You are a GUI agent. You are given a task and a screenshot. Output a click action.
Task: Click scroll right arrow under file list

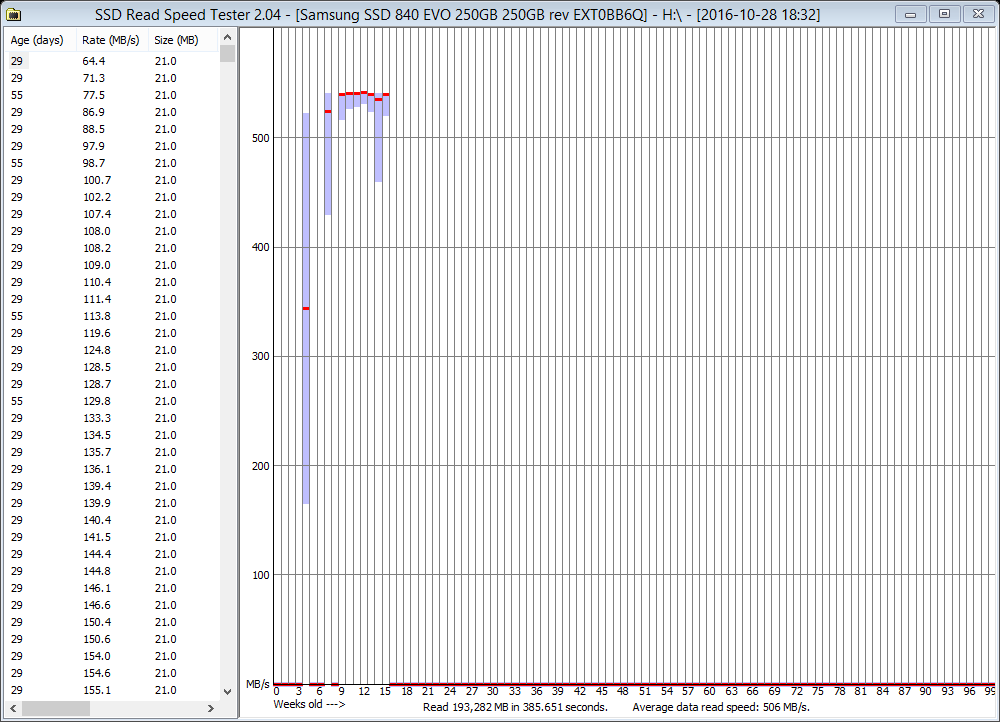pos(213,707)
